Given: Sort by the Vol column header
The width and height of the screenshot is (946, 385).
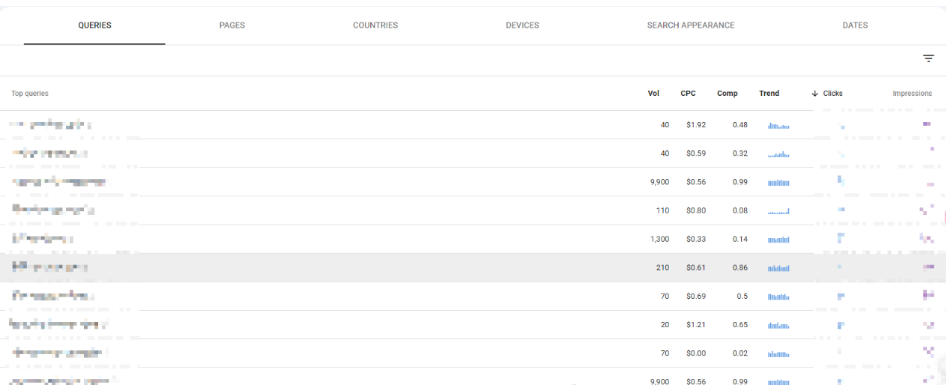Looking at the screenshot, I should (x=653, y=94).
